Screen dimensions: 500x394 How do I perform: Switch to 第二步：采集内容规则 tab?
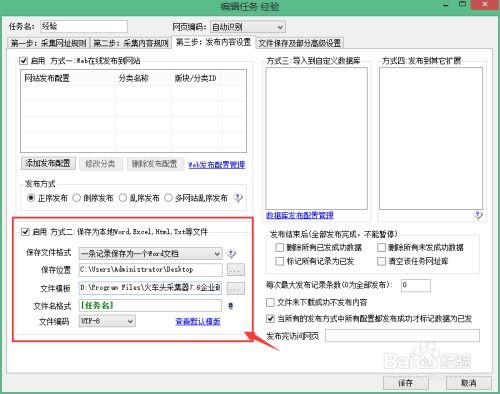click(130, 43)
